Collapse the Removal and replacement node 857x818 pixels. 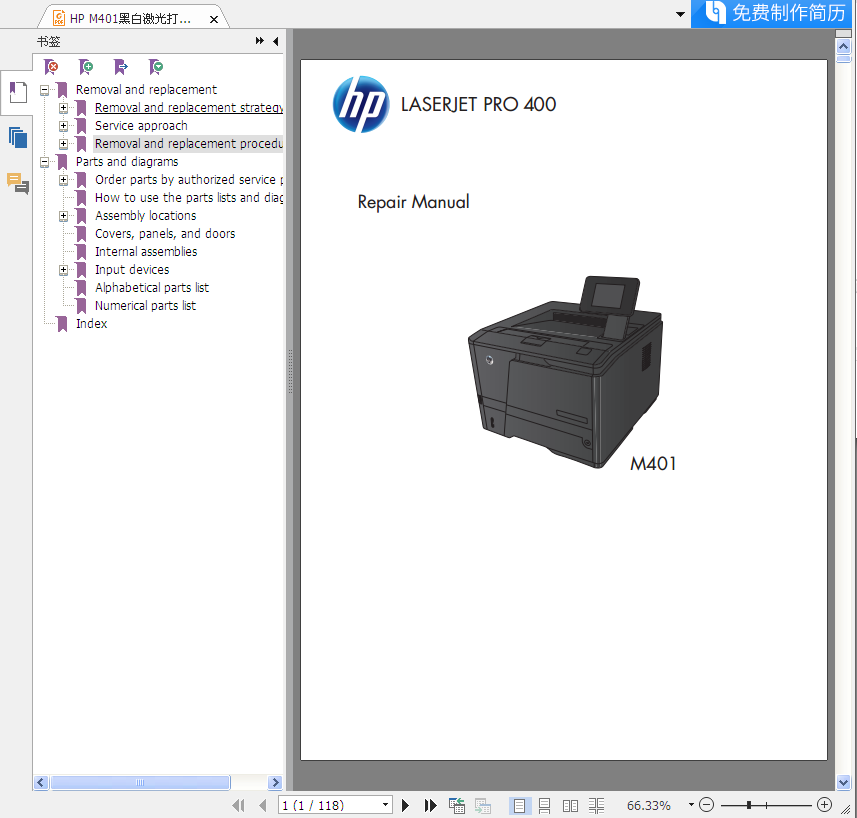coord(45,90)
